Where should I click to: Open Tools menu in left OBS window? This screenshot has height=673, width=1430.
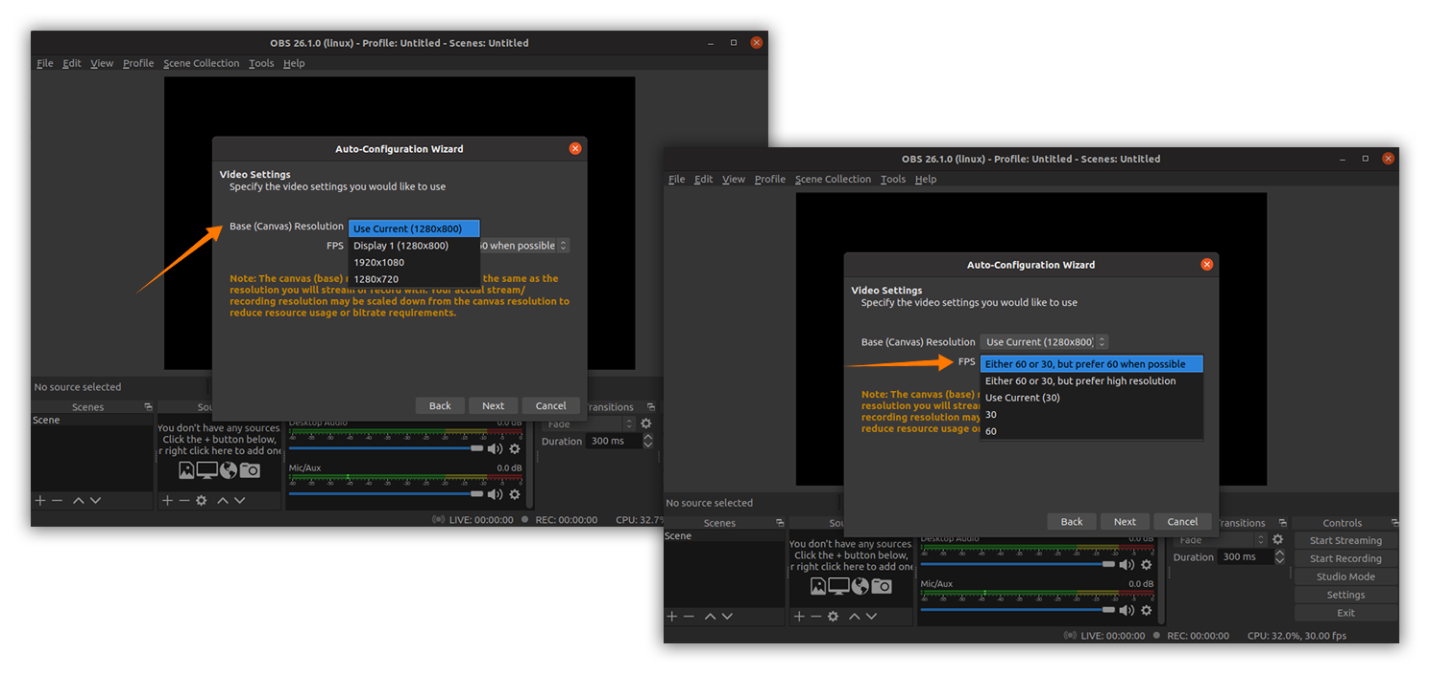261,63
